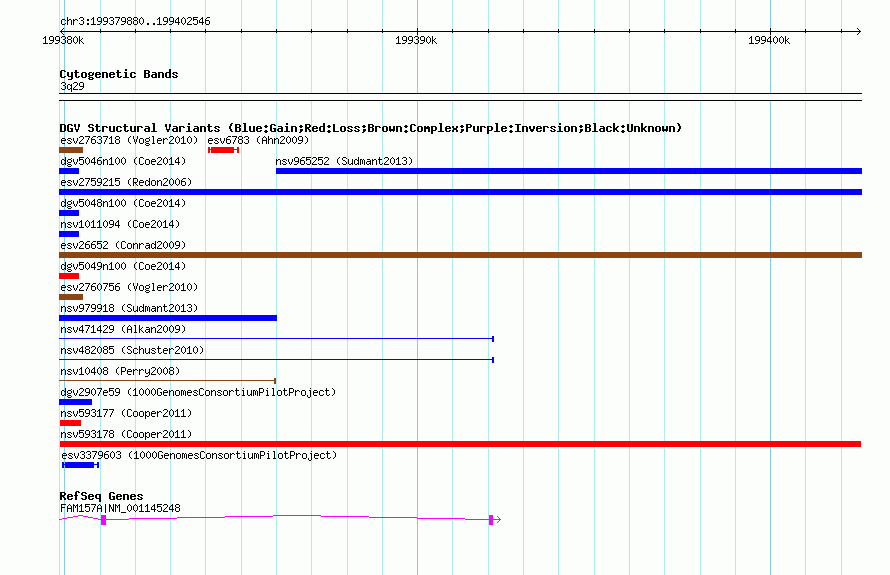Open the esv6783 (Ahn2009) label
This screenshot has height=575, width=890.
pos(257,140)
